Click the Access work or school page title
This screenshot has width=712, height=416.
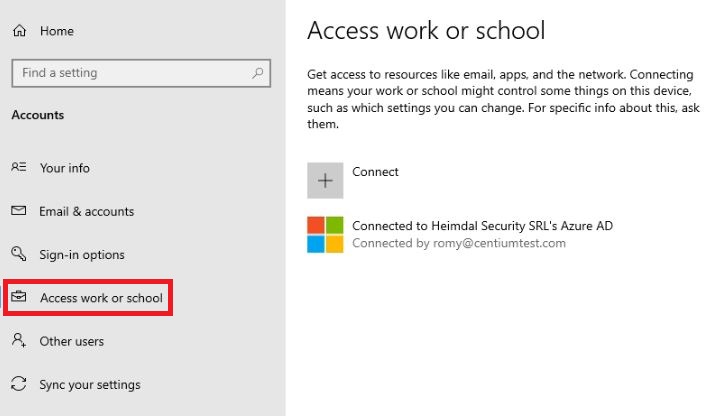pos(426,30)
